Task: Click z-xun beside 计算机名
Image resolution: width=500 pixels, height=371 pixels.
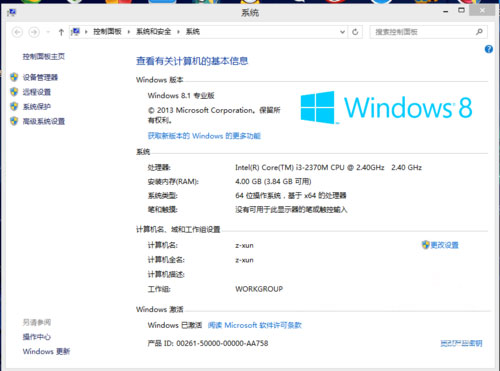Action: (x=244, y=246)
